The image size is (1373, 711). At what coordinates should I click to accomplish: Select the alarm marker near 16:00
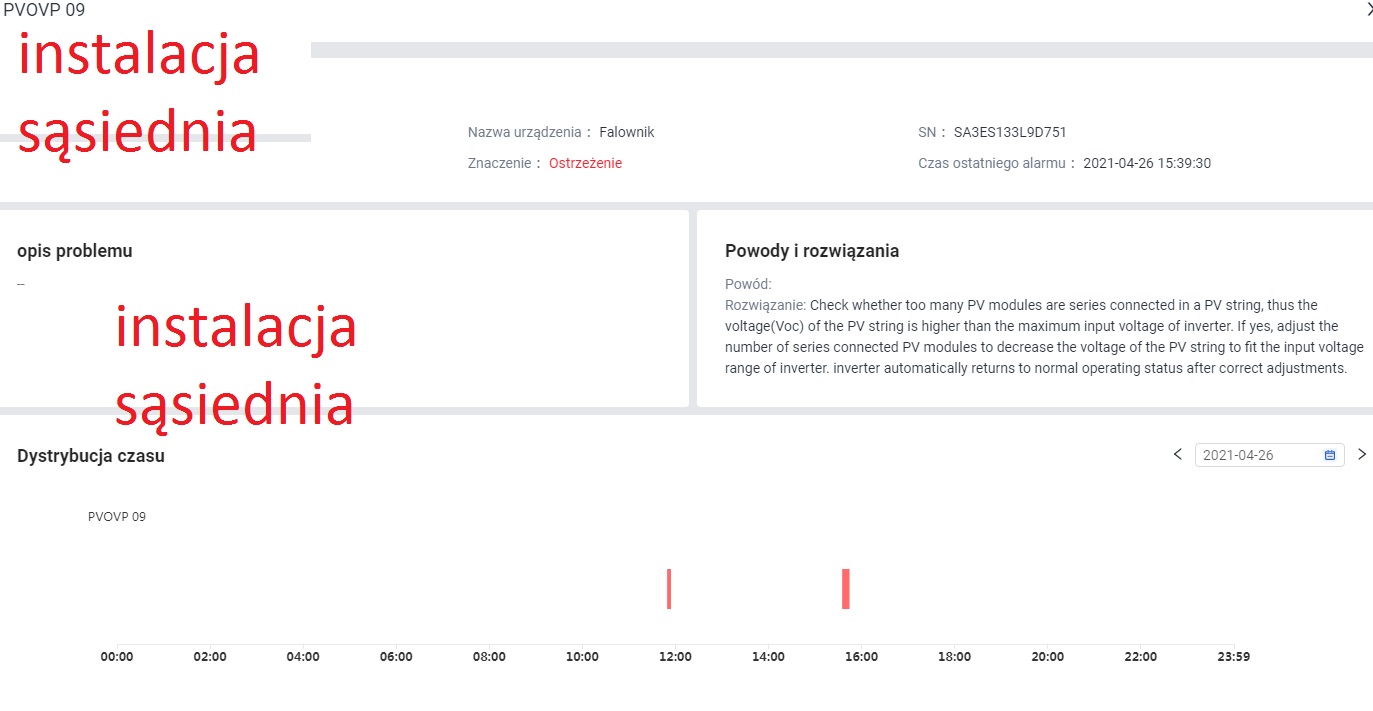[846, 589]
